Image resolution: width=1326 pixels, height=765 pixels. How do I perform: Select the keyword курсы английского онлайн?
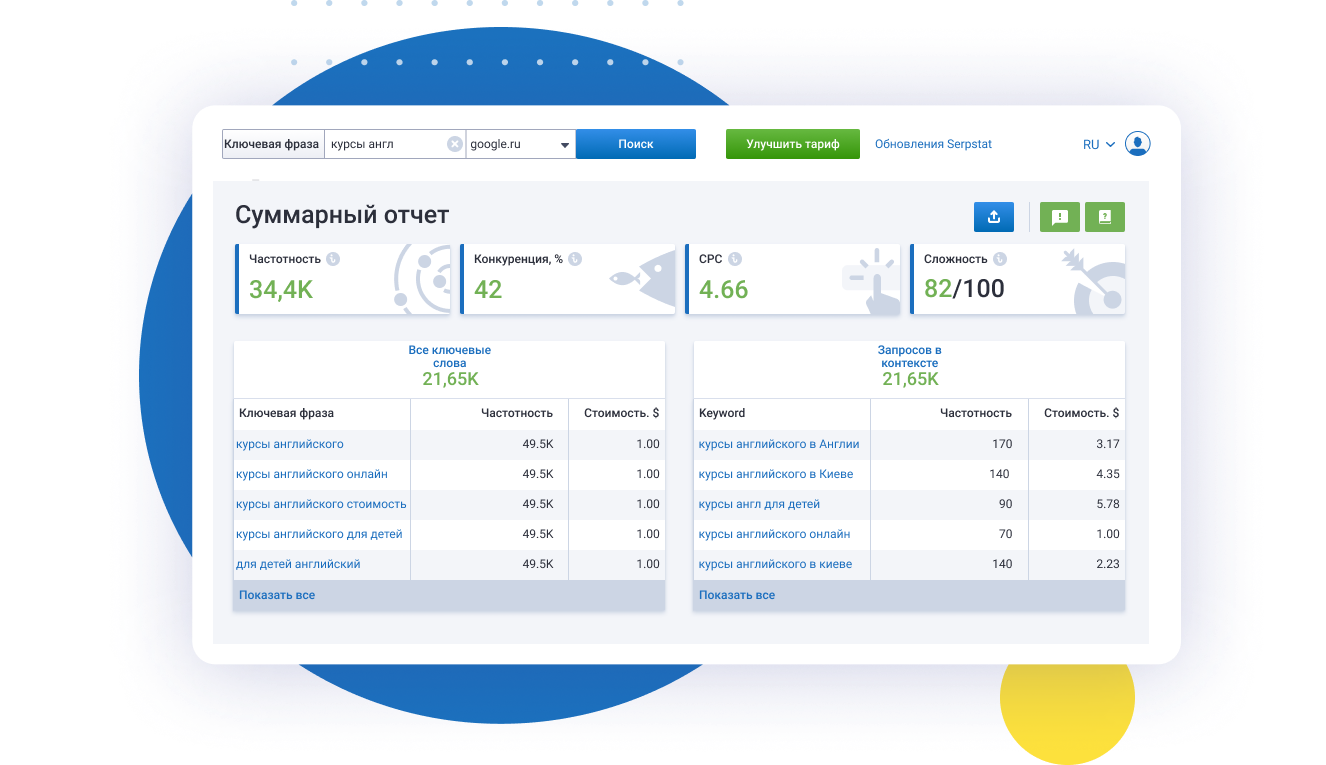(x=311, y=474)
